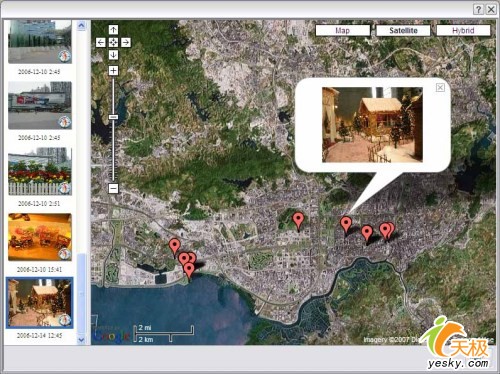
Task: Close the photo info balloon
Action: (440, 87)
